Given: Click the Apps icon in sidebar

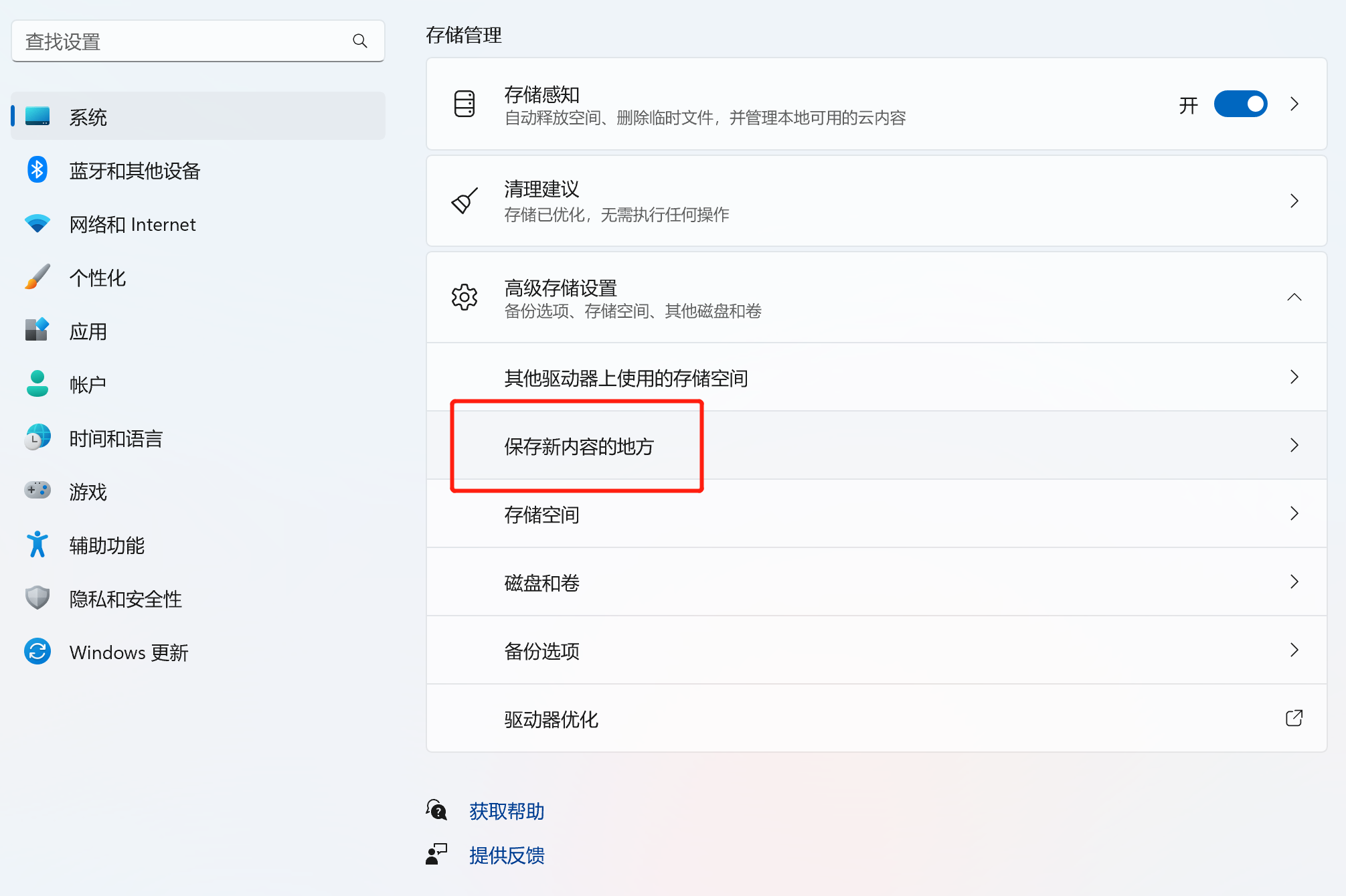Looking at the screenshot, I should coord(37,330).
